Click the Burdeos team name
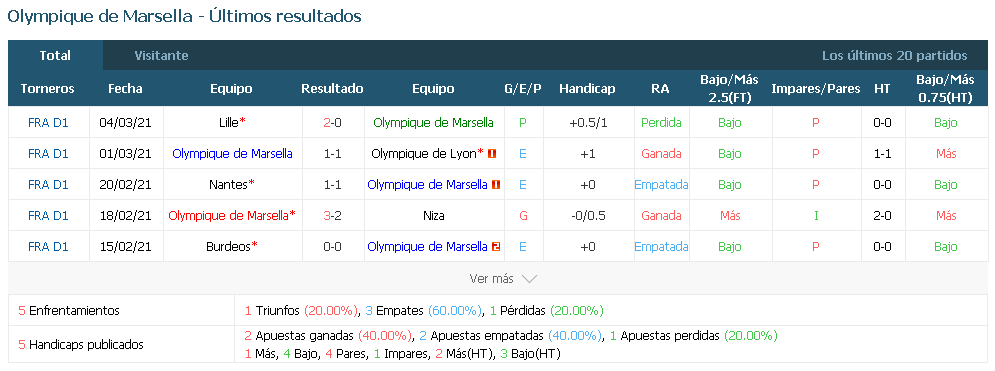Viewport: 995px width, 371px height. point(228,247)
